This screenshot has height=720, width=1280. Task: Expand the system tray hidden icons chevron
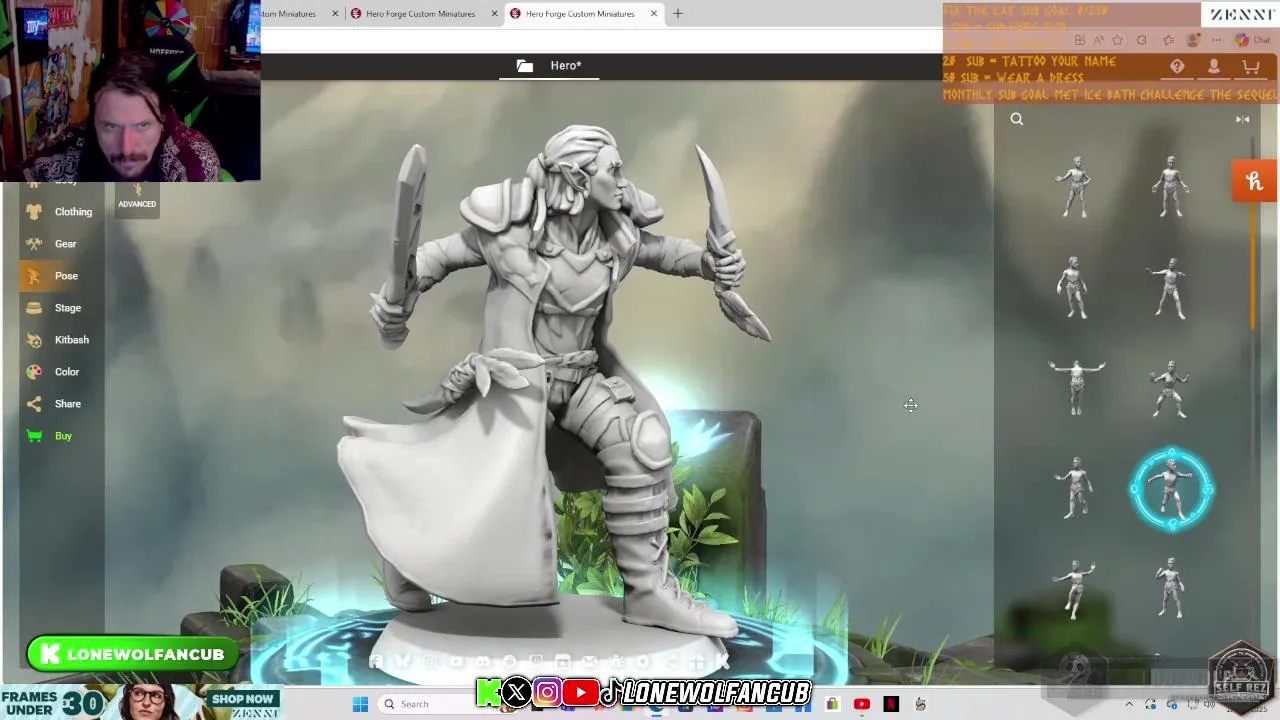pos(1129,705)
